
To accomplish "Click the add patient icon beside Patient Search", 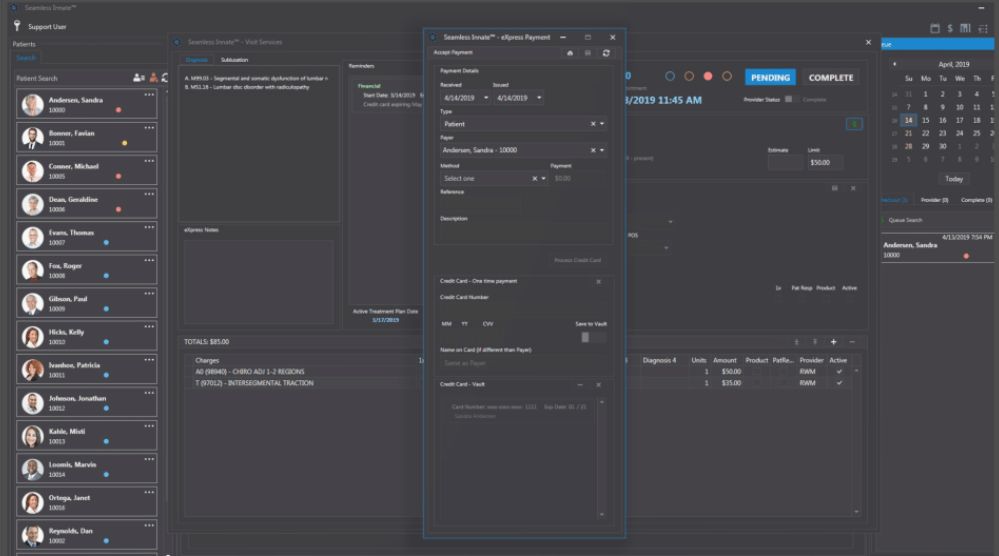I will coord(138,78).
